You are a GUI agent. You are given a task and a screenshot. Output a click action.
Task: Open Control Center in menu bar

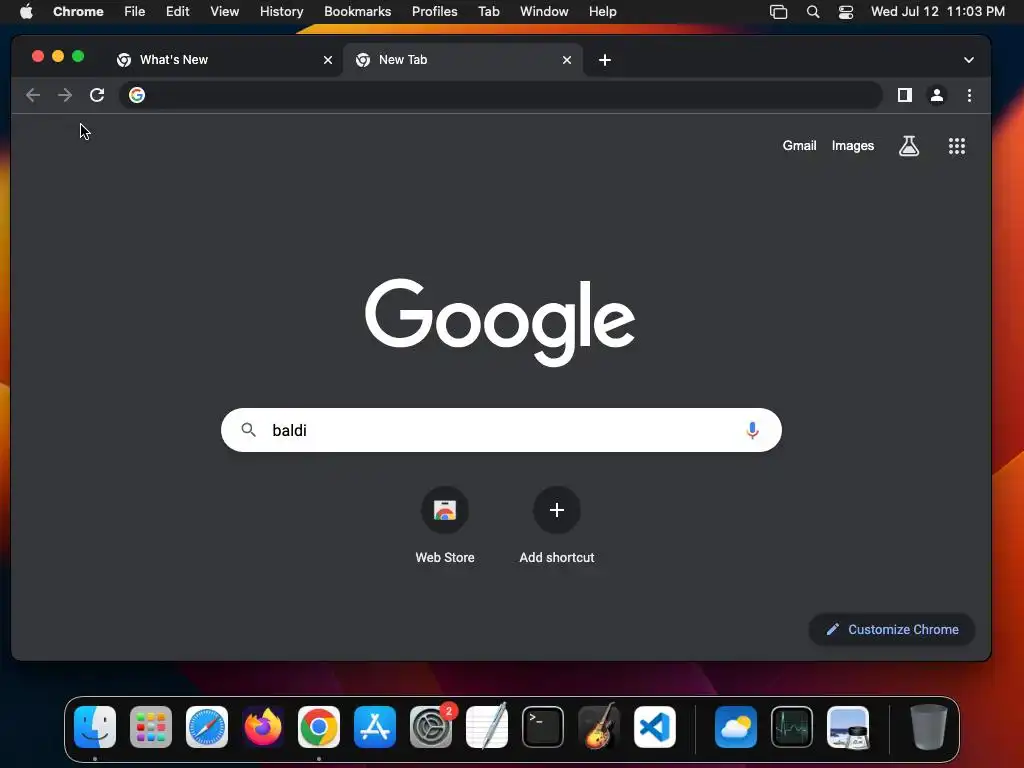846,12
